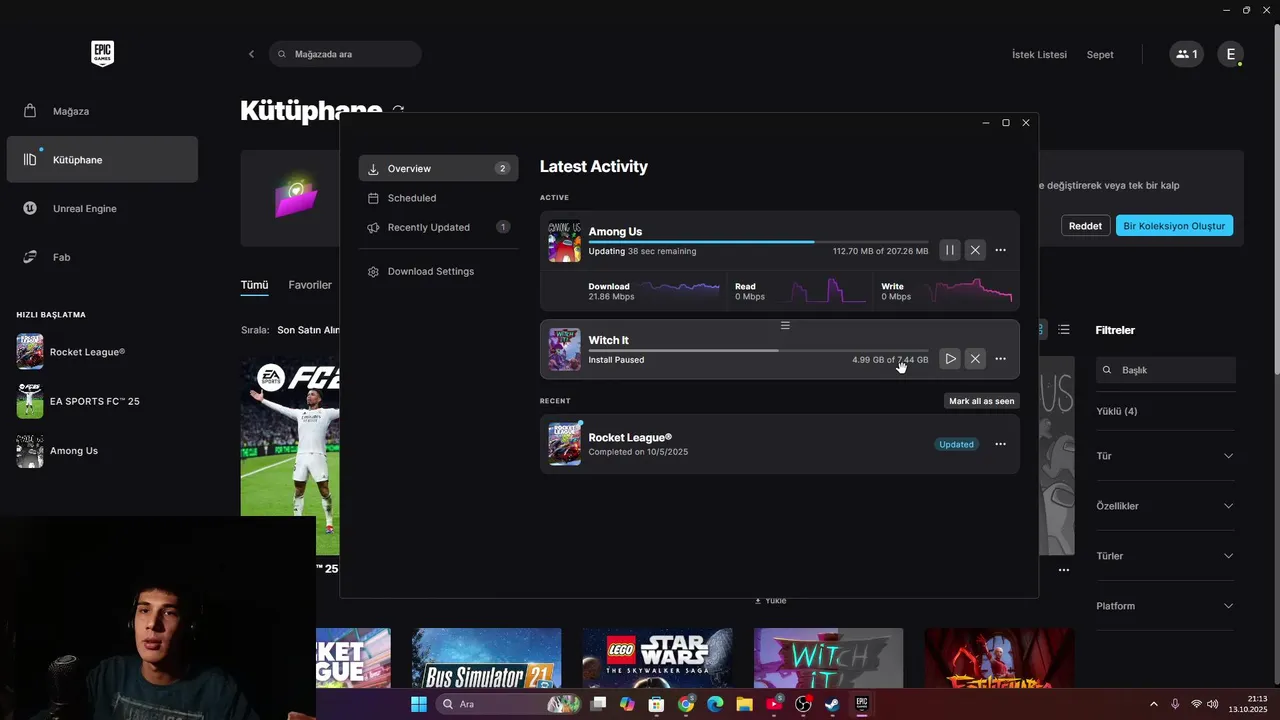
Task: Grab the Witch It queue reorder handle
Action: tap(785, 326)
